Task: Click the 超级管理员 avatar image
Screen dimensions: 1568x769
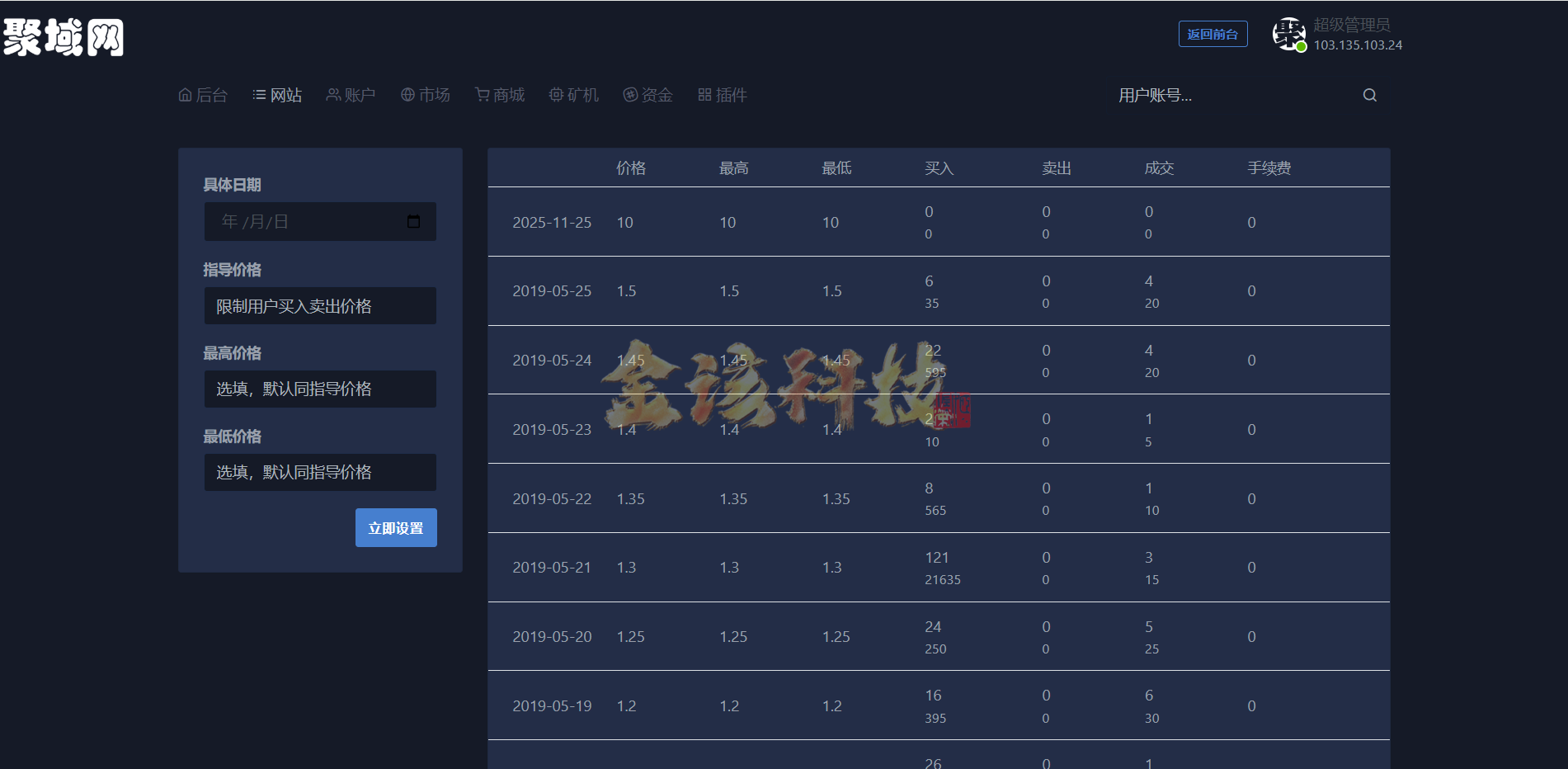Action: [1289, 34]
